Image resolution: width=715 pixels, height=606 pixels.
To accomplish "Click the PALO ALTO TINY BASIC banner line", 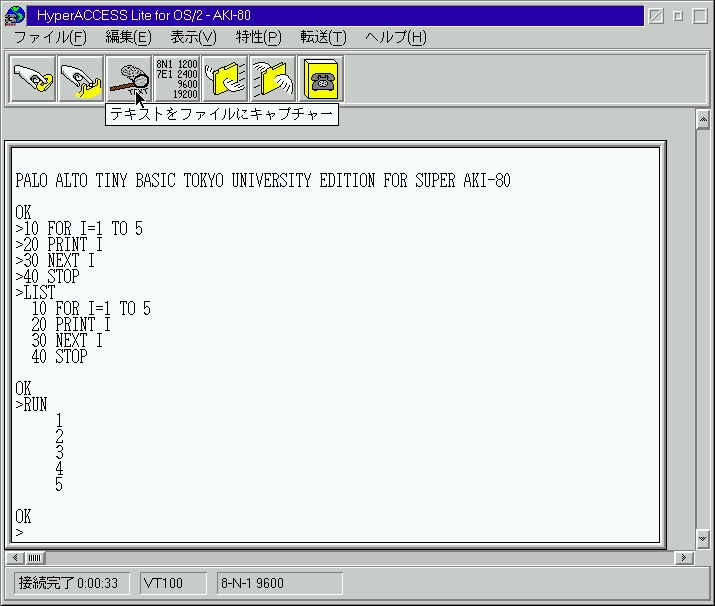I will tap(263, 181).
